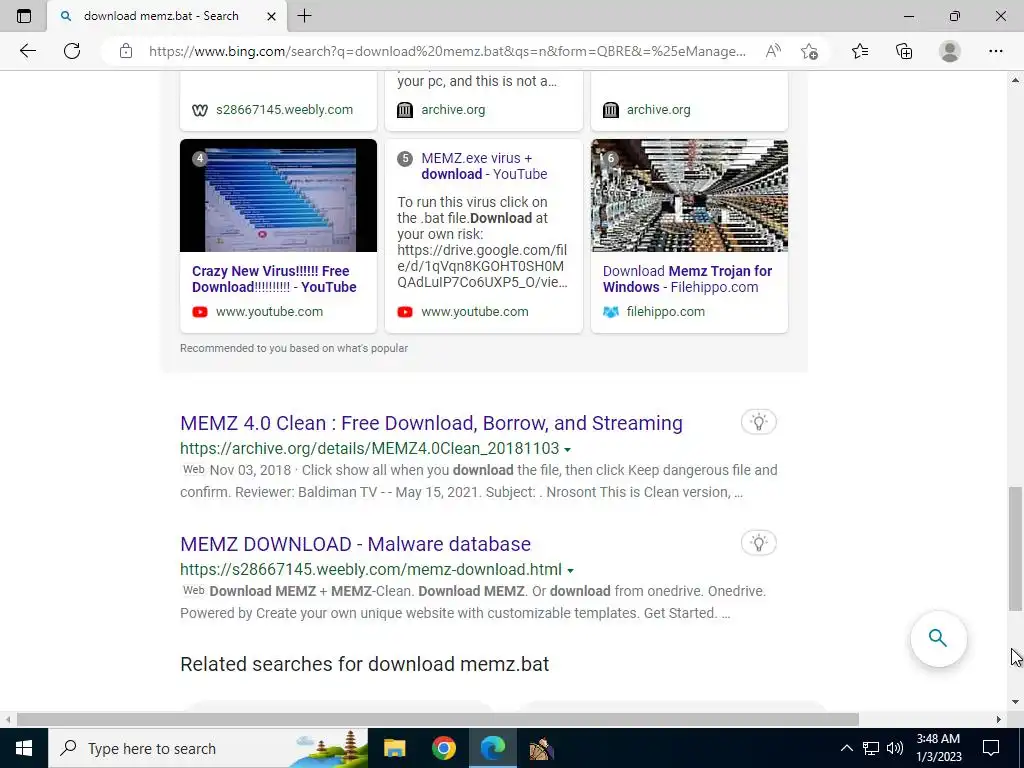The height and width of the screenshot is (768, 1024).
Task: Click the filehippo site icon
Action: [x=611, y=312]
